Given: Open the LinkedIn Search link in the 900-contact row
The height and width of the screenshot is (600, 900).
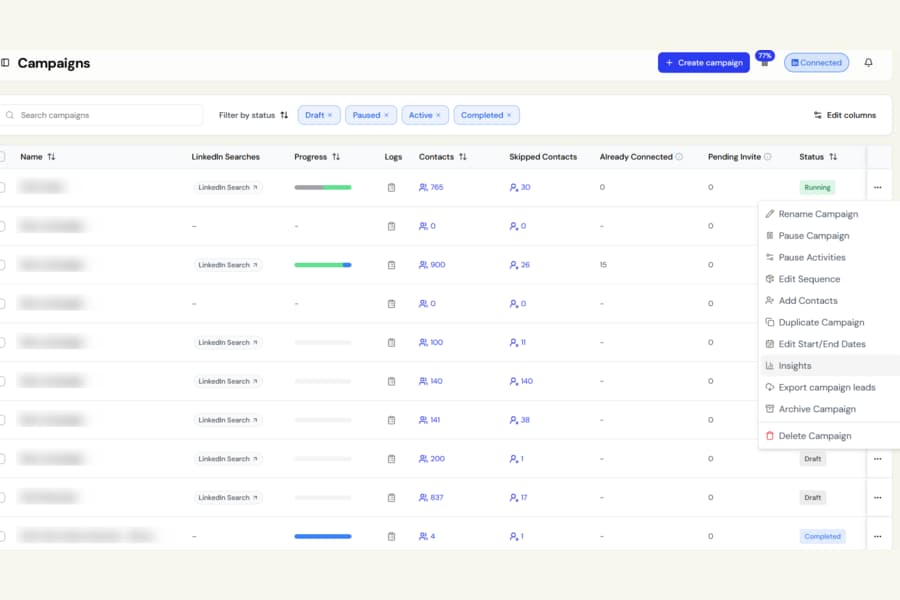Looking at the screenshot, I should tap(227, 265).
